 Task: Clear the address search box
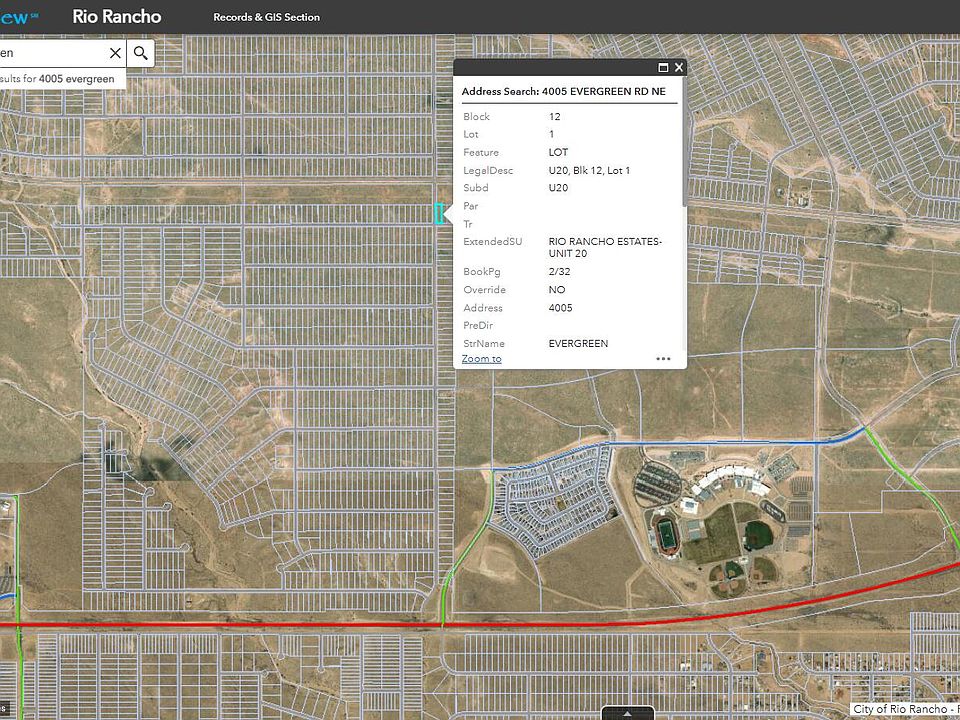coord(115,53)
